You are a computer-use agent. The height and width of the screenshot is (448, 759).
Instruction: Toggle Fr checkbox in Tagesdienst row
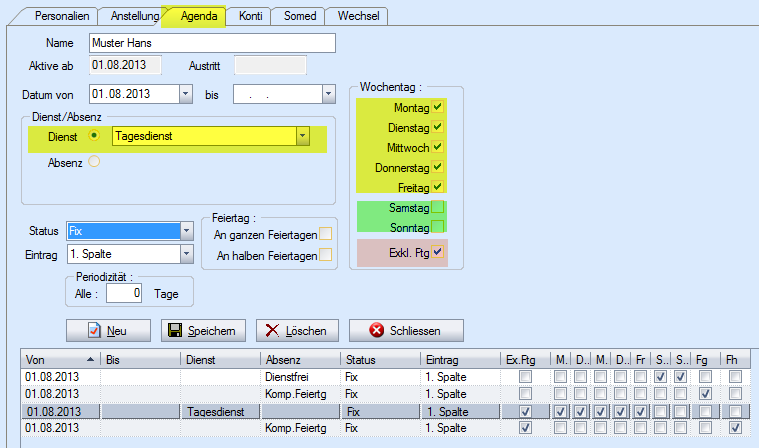coord(640,412)
